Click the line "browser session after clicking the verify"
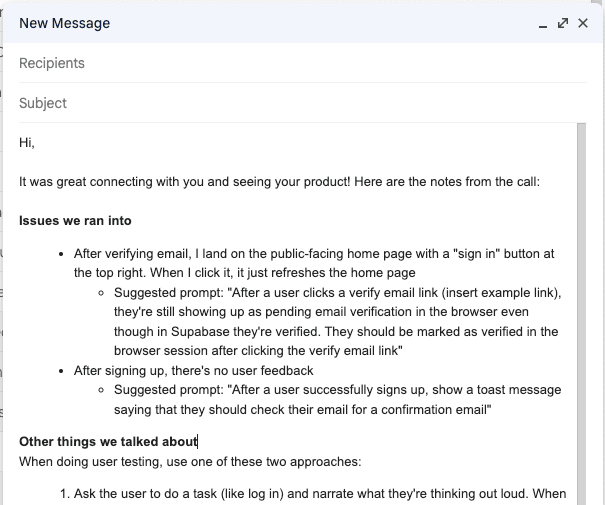Screen dimensions: 605x505 pos(258,350)
